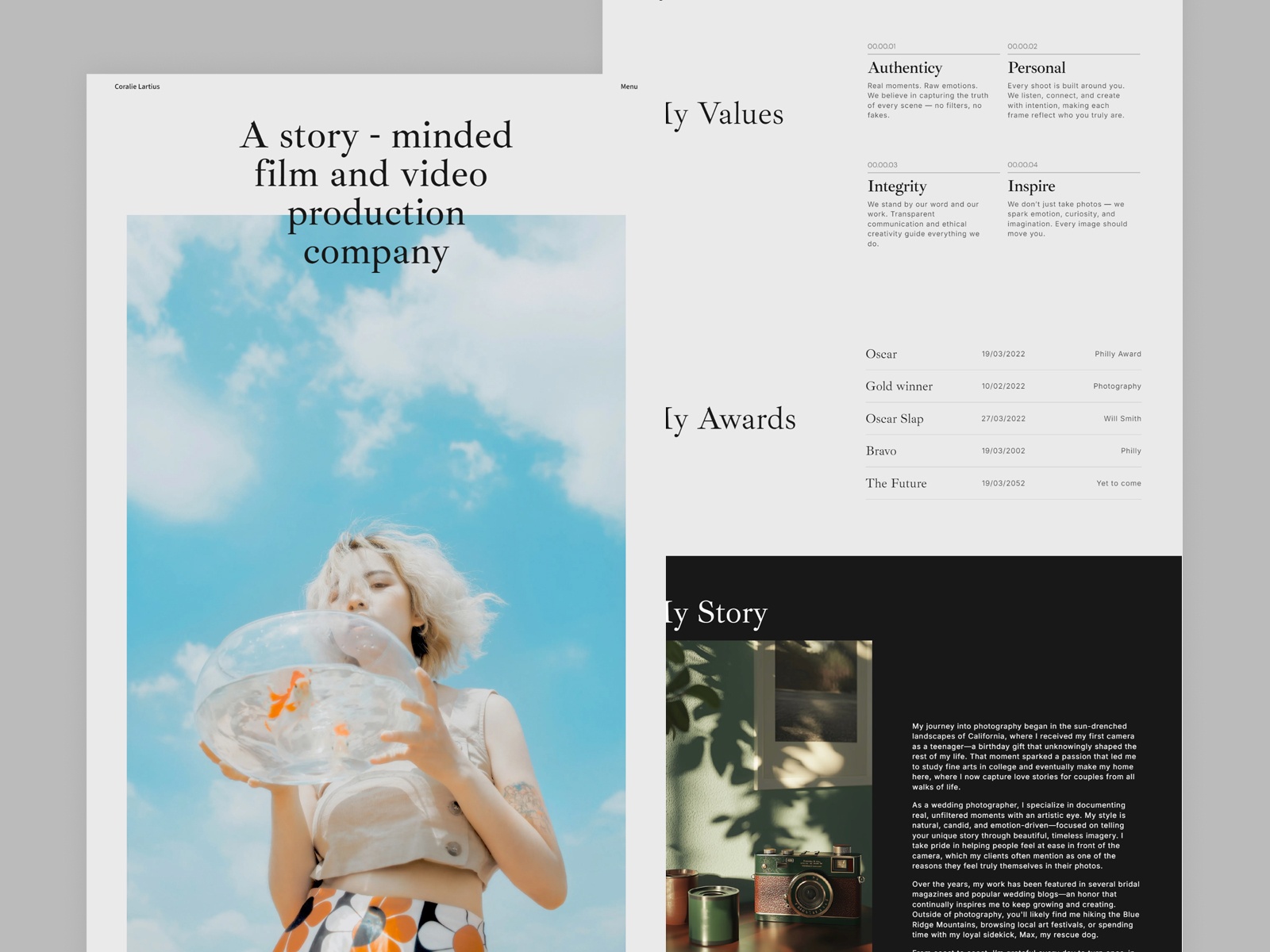
Task: Click the Yet to come label
Action: point(1118,483)
